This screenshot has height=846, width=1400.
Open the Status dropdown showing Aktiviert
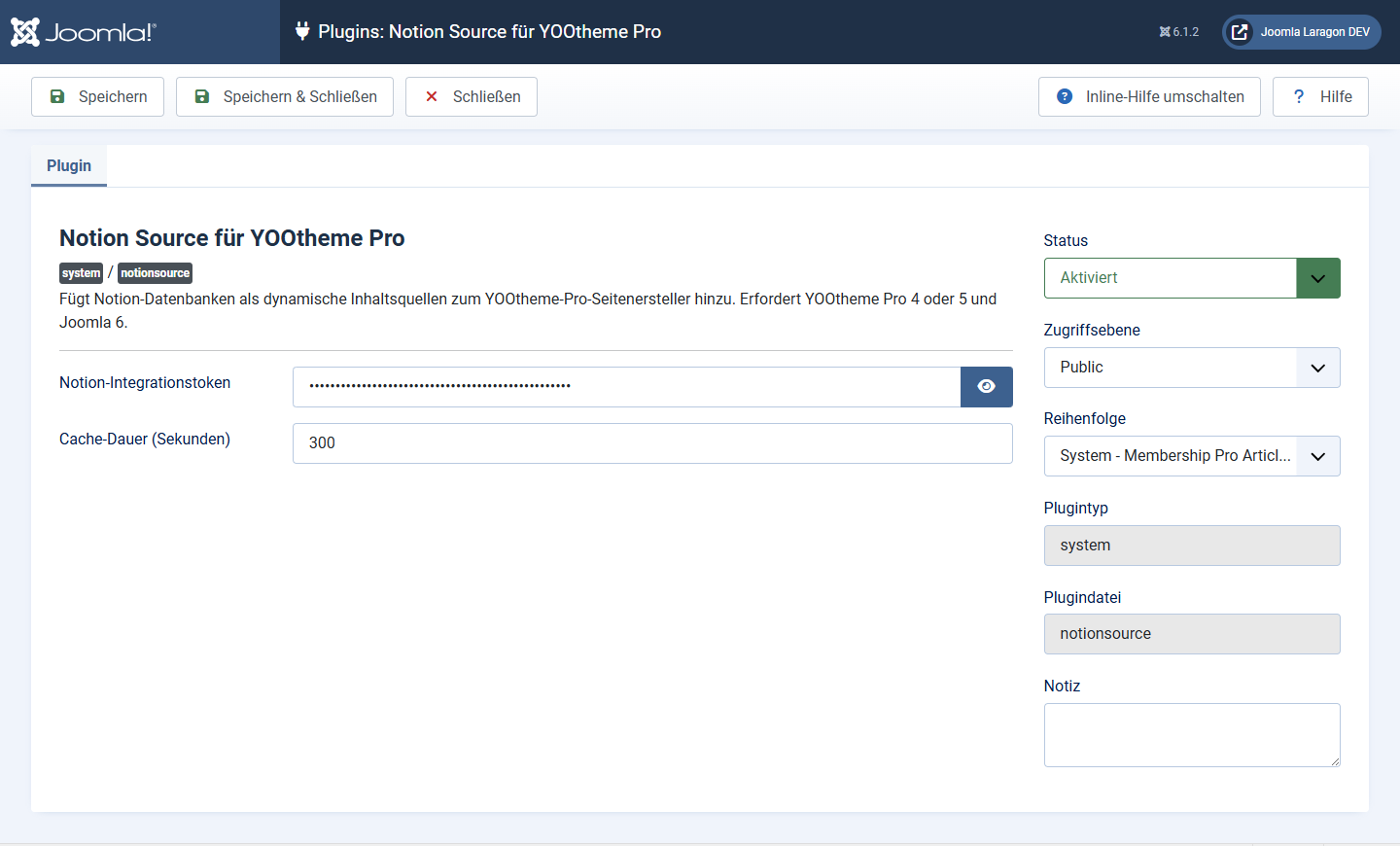(1192, 278)
